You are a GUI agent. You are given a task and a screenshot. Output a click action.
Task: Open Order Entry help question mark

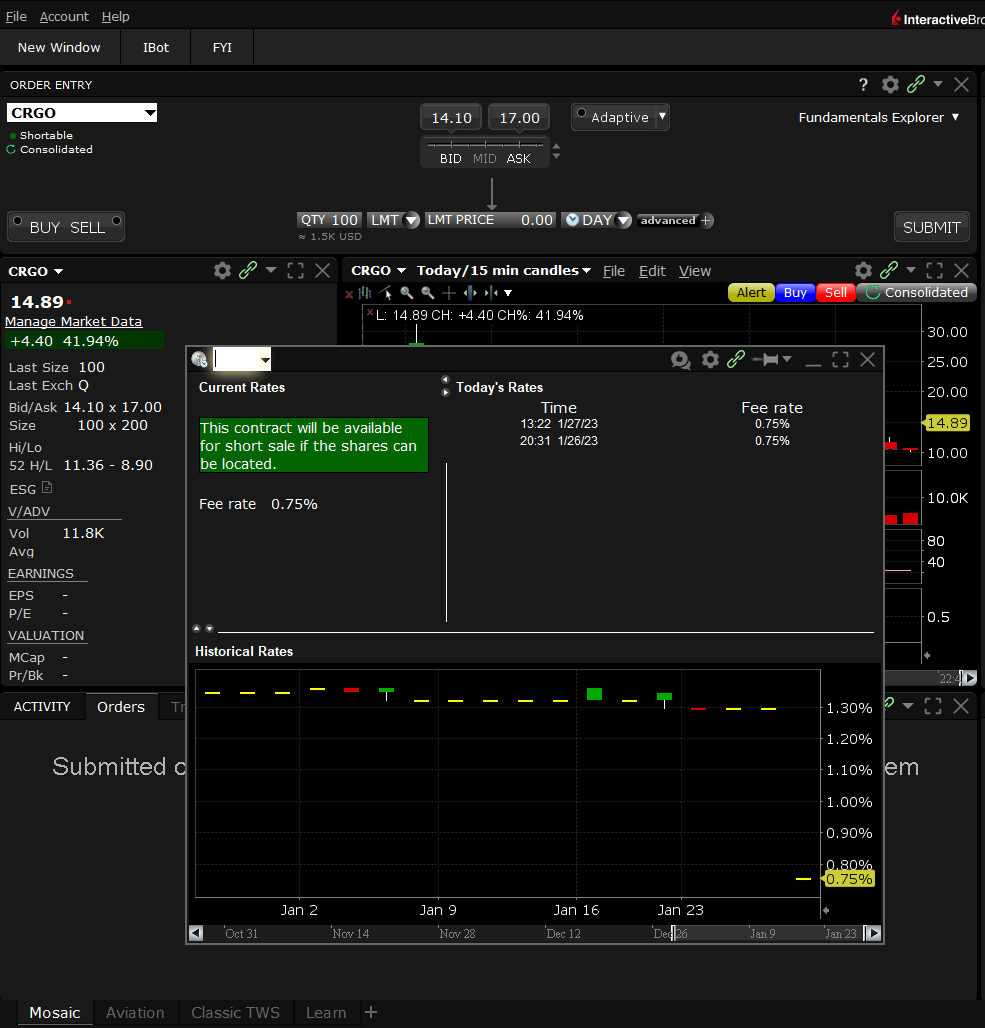point(863,85)
